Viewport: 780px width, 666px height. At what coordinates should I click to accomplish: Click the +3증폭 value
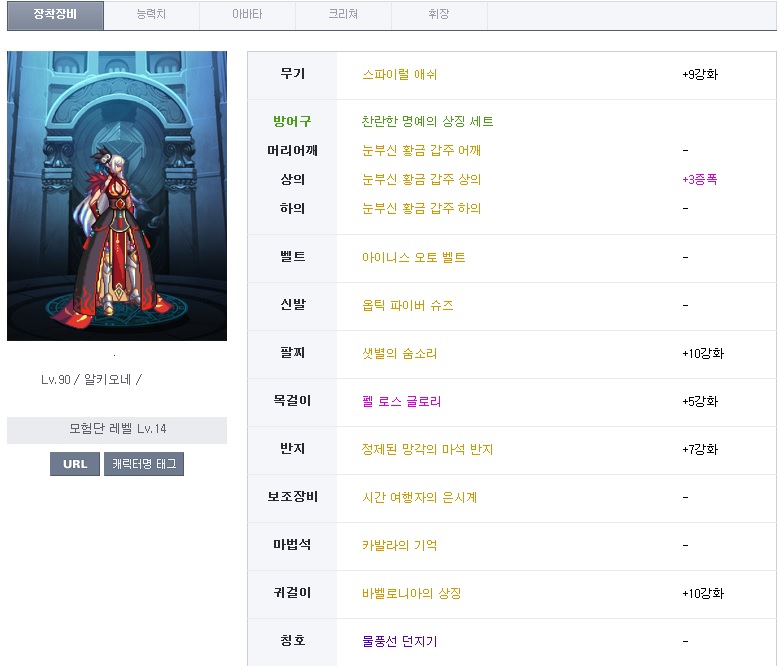tap(699, 179)
